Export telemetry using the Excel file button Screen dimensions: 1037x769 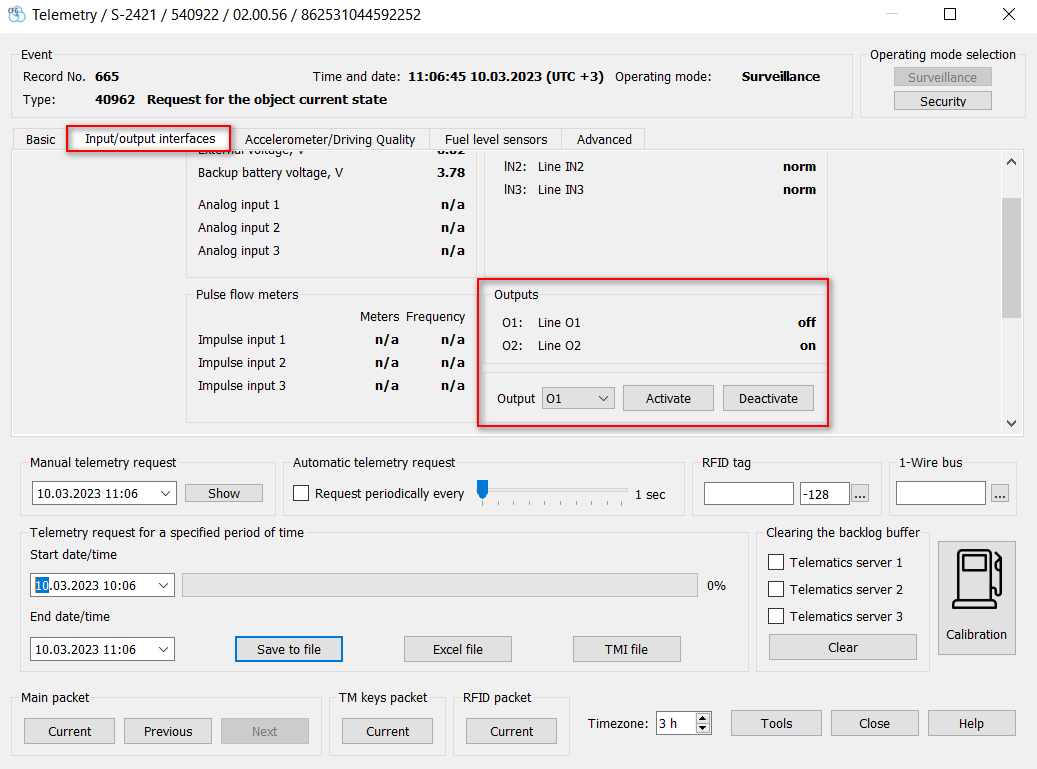click(x=457, y=650)
